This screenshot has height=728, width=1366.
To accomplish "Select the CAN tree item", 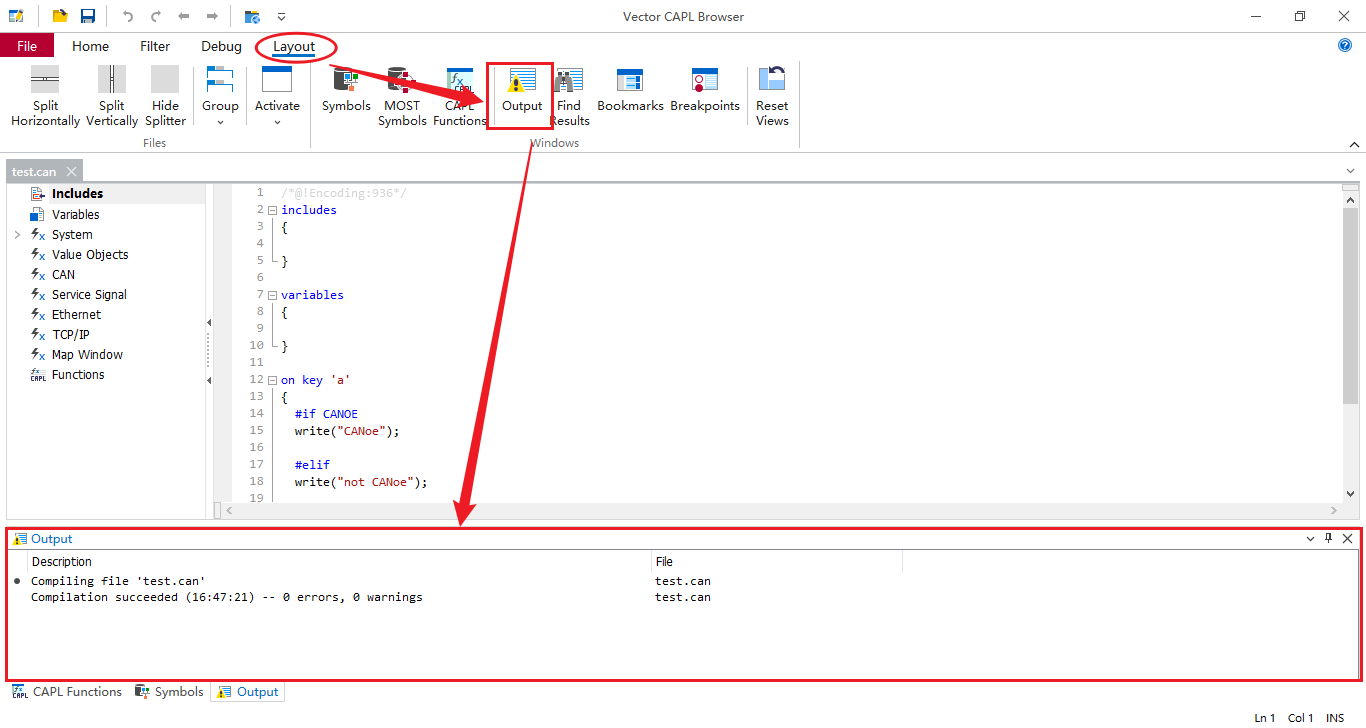I will [63, 274].
